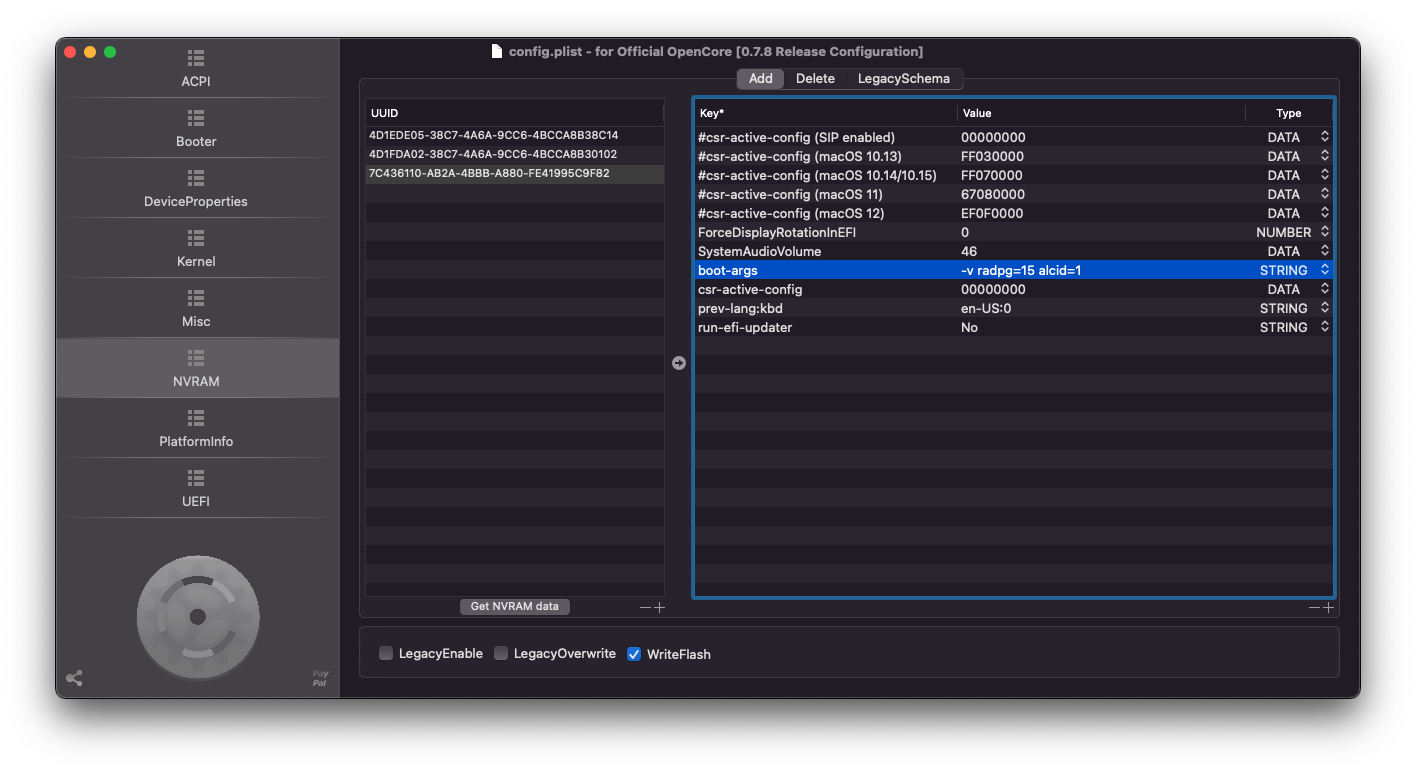Open the DeviceProperties section icon

[x=196, y=178]
